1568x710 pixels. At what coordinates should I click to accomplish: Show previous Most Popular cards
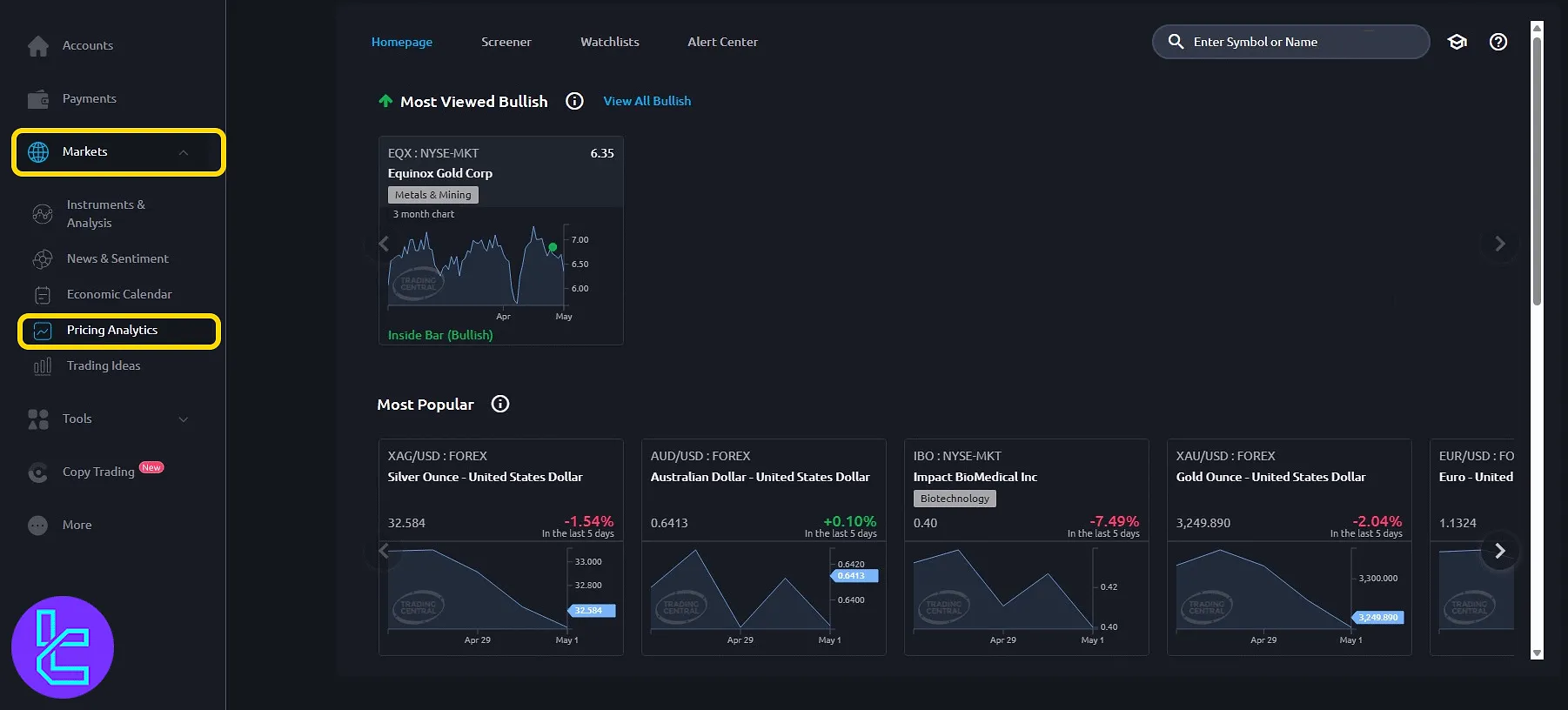[384, 551]
